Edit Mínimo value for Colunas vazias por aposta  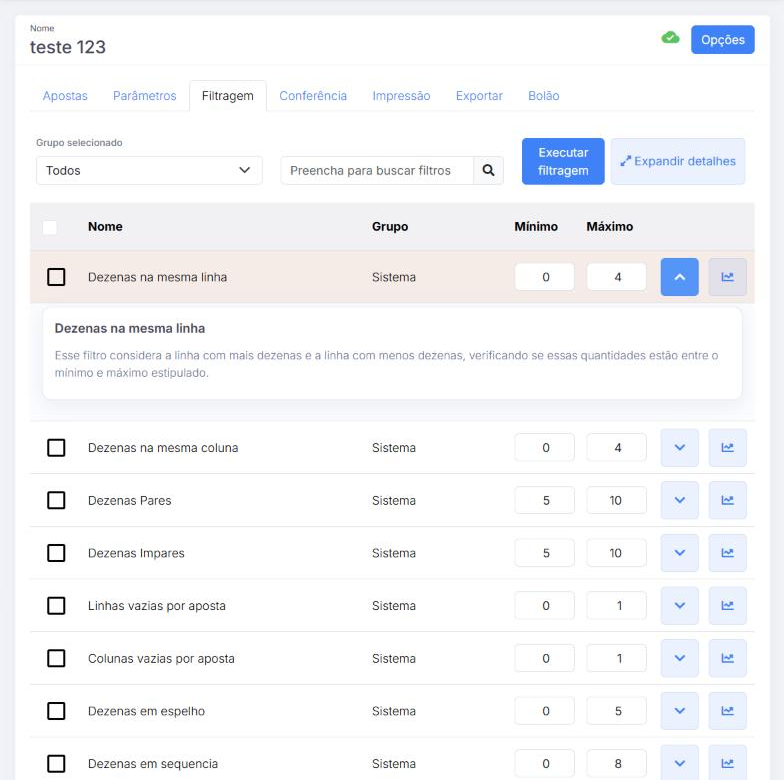(544, 658)
